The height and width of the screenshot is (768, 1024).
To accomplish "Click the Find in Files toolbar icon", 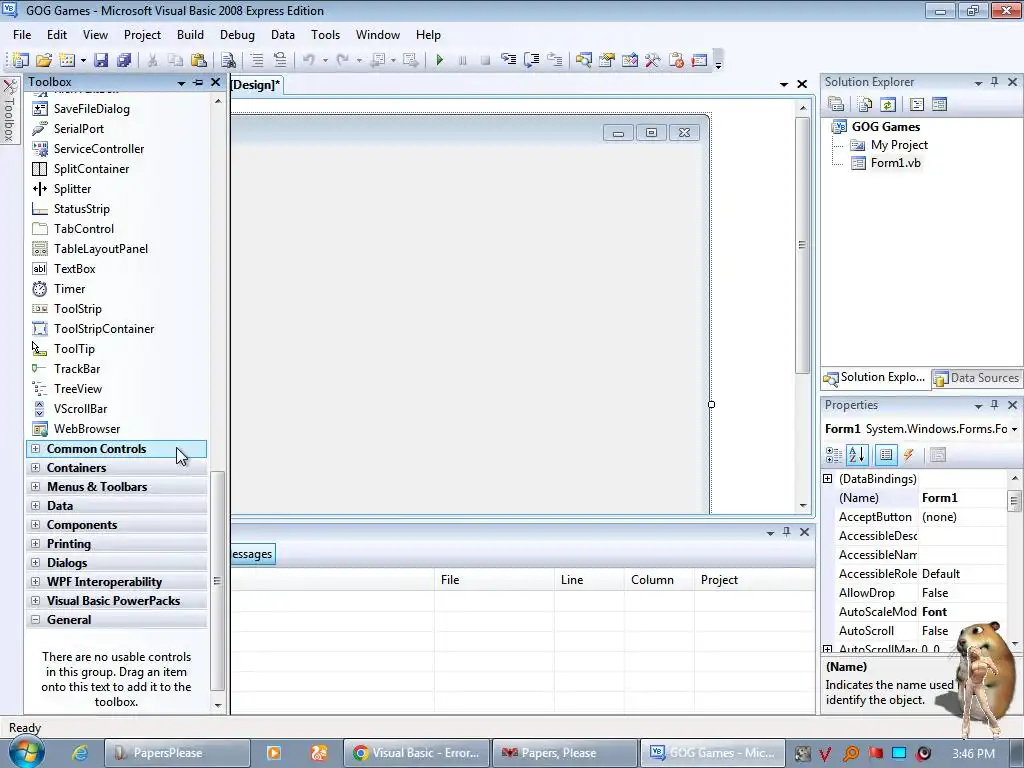I will pos(229,60).
